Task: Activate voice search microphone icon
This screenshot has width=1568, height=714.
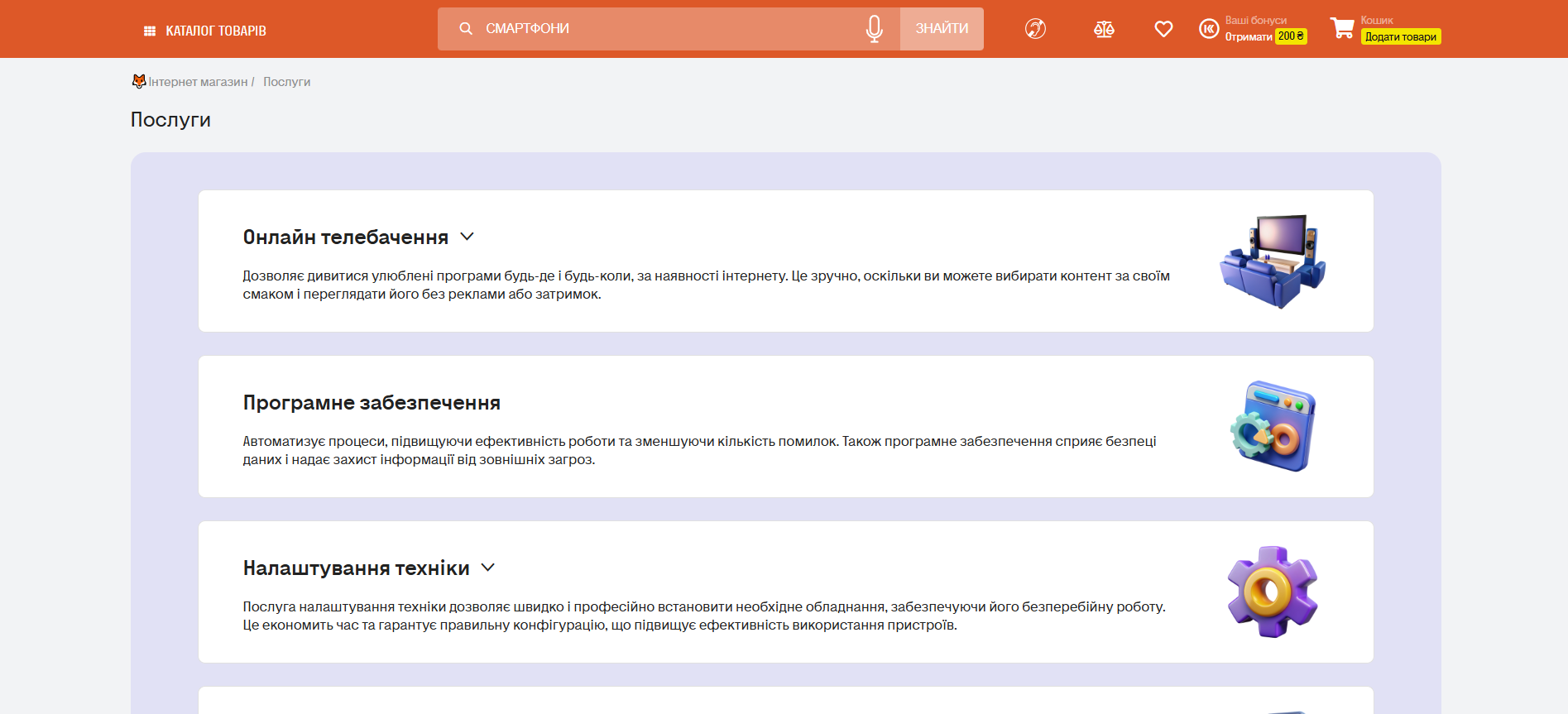Action: click(x=874, y=29)
